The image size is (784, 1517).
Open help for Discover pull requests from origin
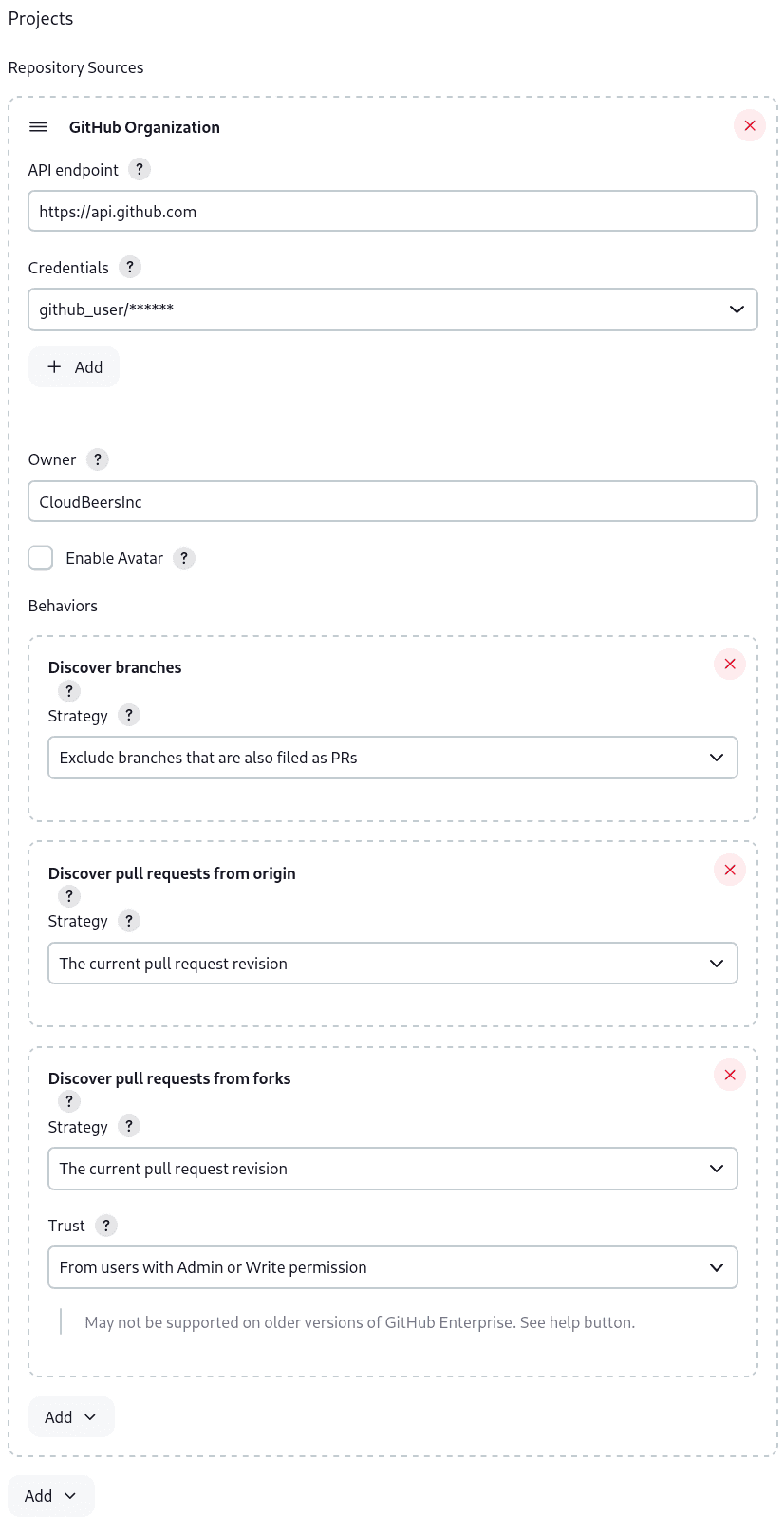pyautogui.click(x=68, y=895)
